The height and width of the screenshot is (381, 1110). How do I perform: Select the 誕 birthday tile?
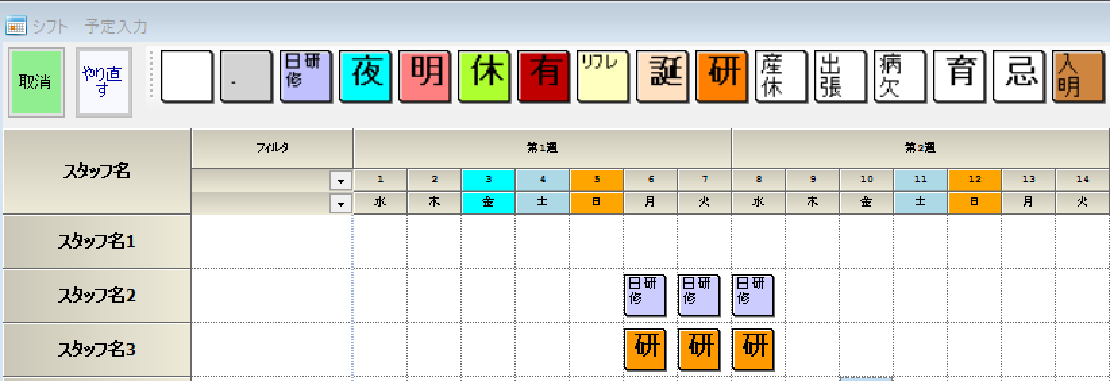click(x=662, y=76)
